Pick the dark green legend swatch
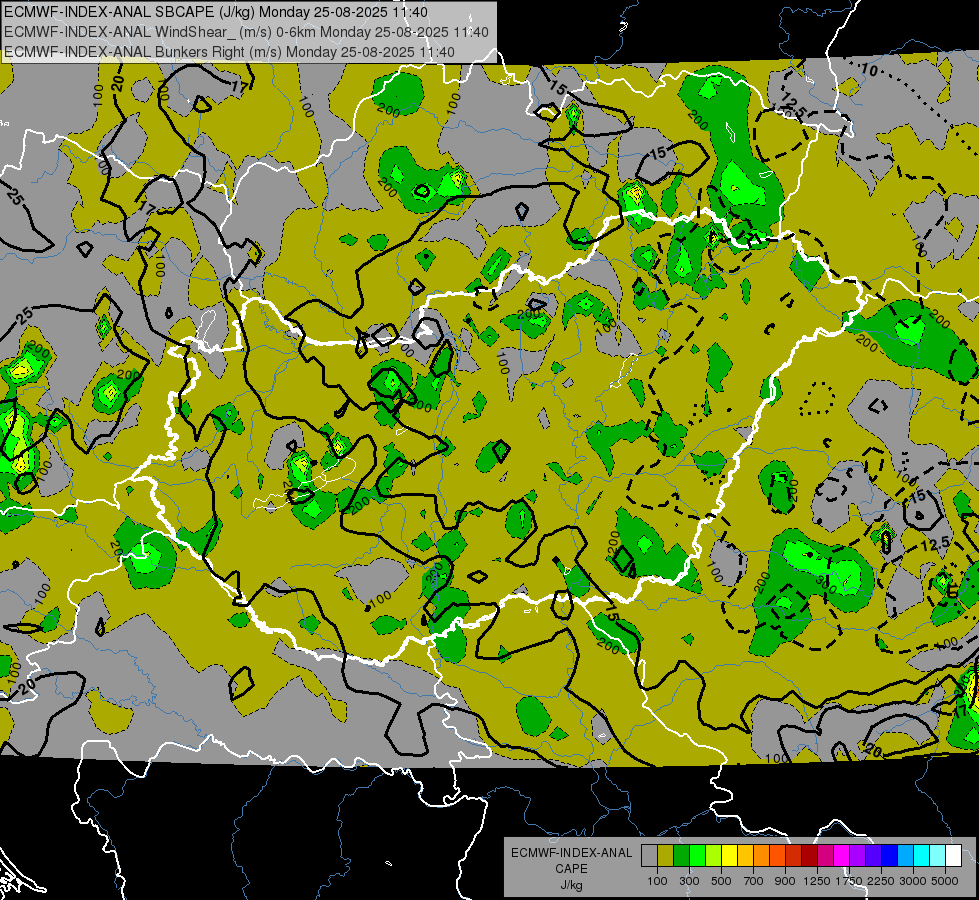This screenshot has width=979, height=900. [x=681, y=855]
